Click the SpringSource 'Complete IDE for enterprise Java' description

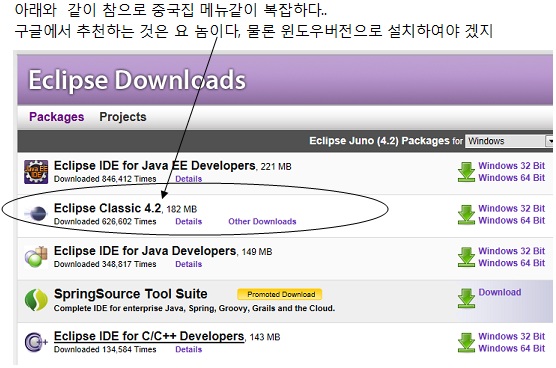194,308
